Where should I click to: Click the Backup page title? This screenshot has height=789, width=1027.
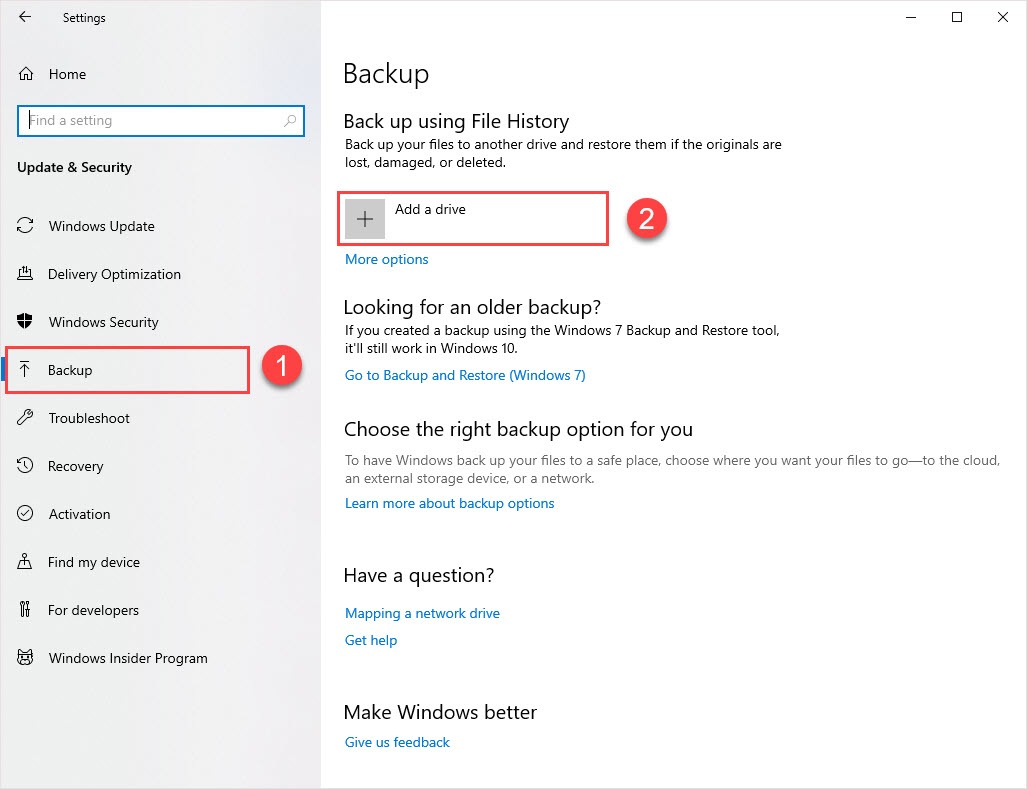386,73
